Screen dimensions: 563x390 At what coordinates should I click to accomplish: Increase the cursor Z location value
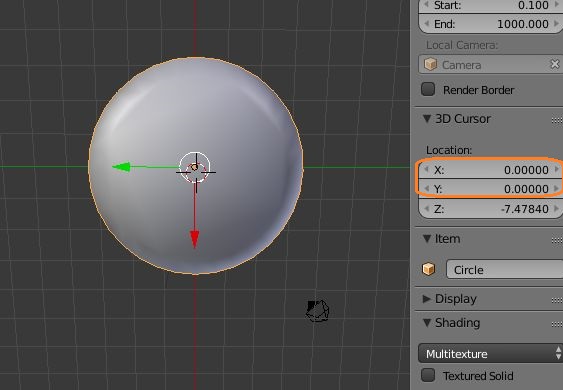click(557, 208)
